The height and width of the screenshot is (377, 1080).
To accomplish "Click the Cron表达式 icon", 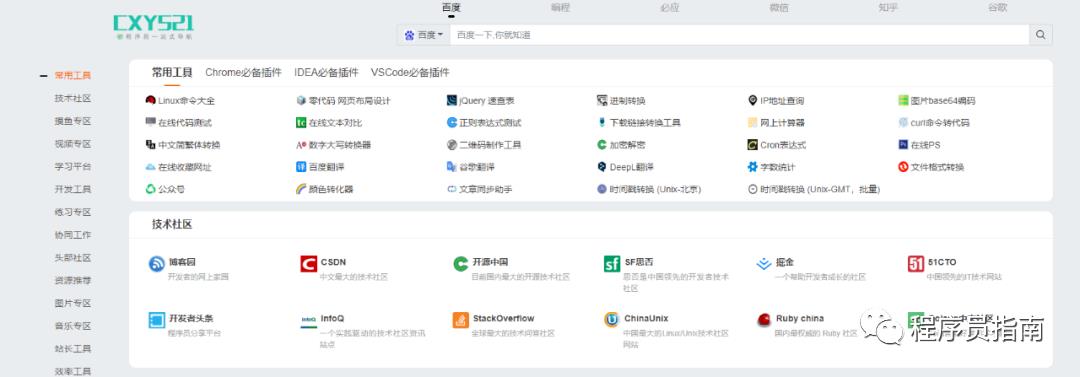I will [x=753, y=145].
